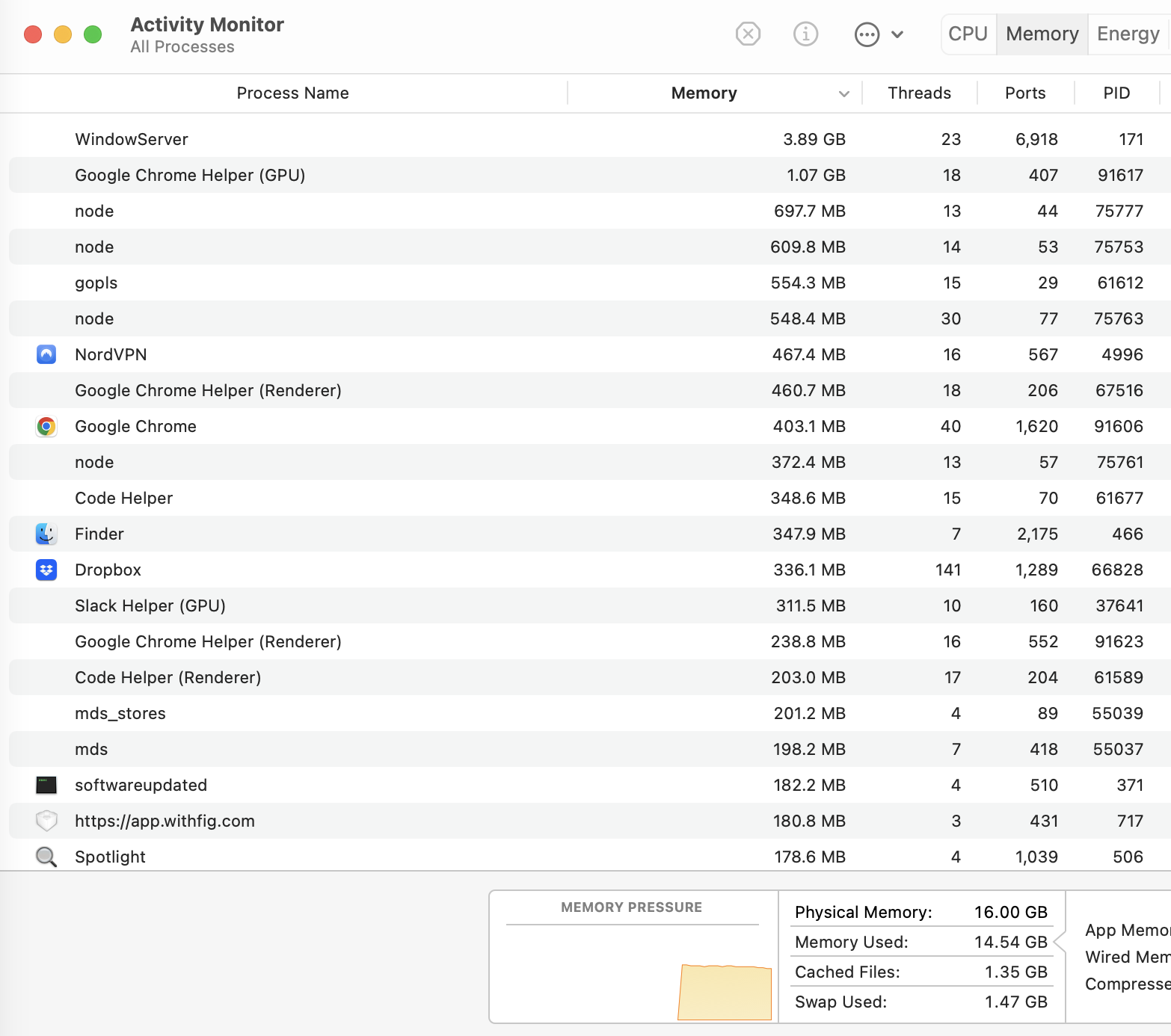Click the app.withfig.com shield icon
Screen dimensions: 1171x1036
[x=46, y=821]
